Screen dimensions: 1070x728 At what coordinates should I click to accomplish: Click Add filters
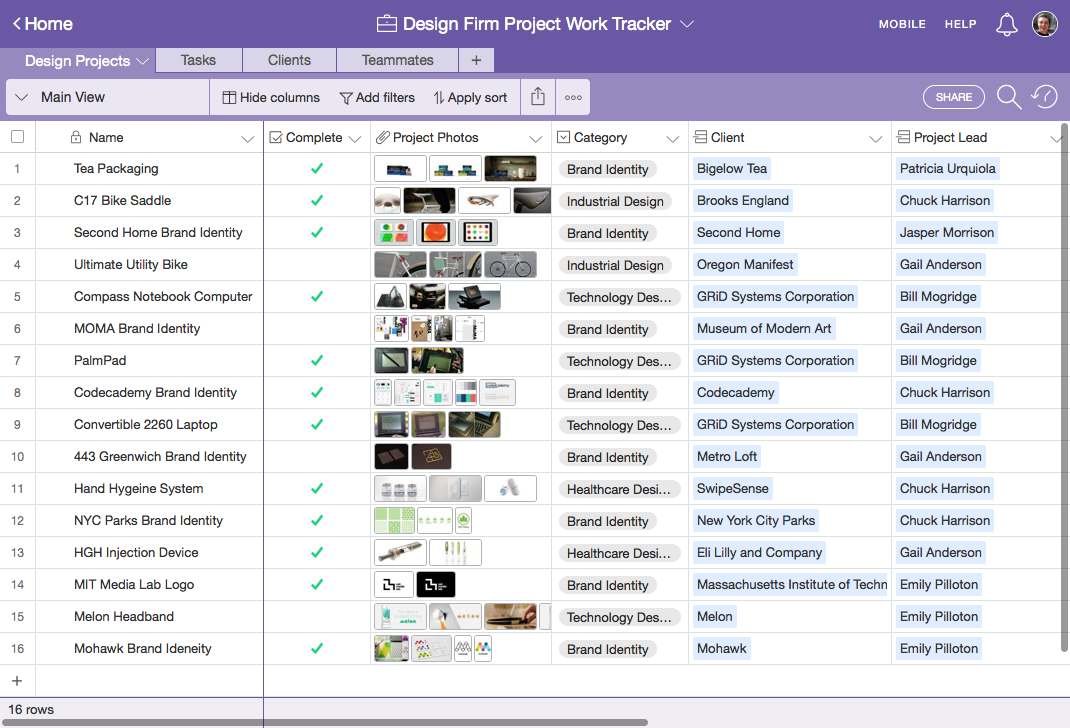point(377,98)
